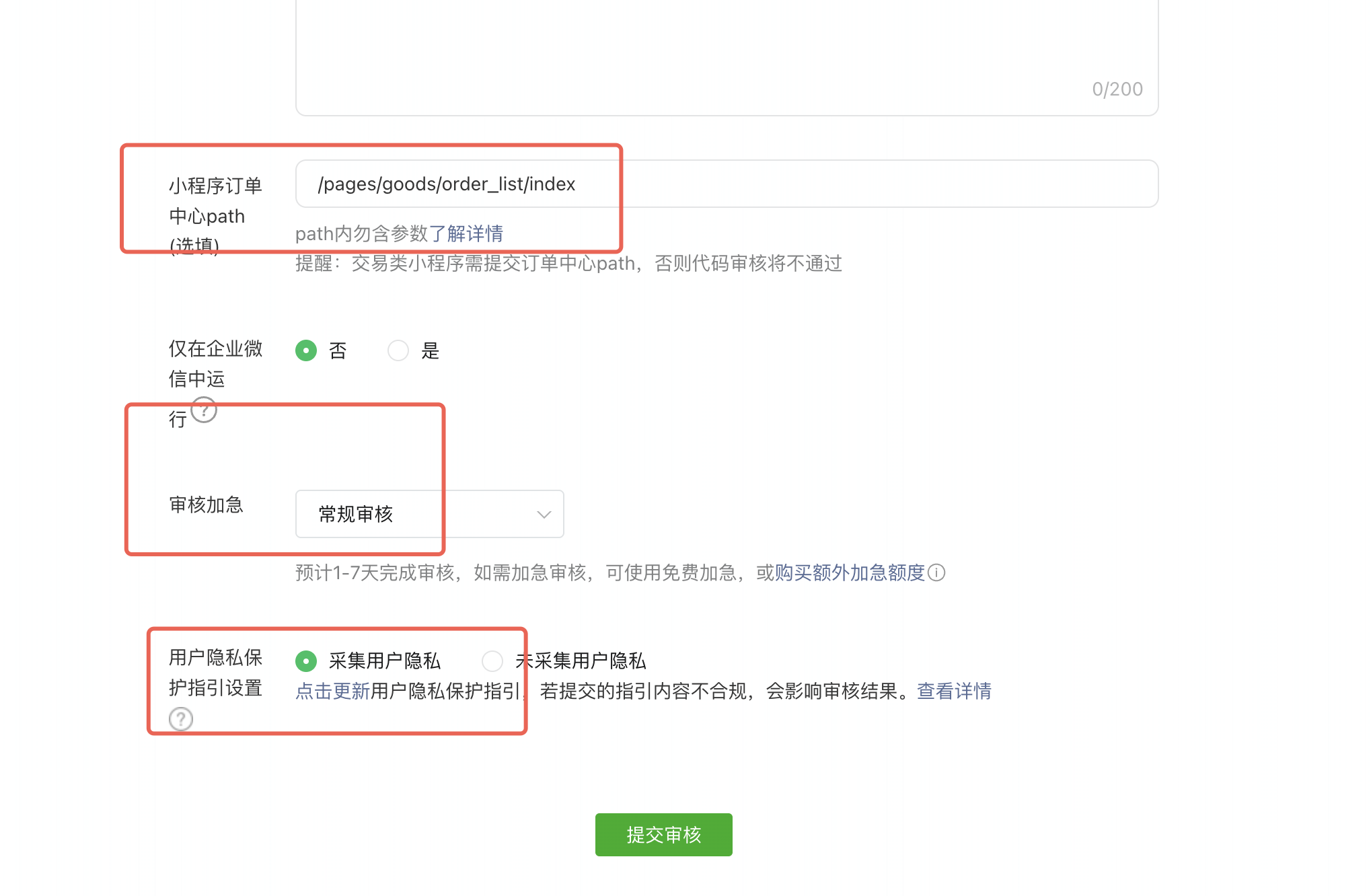The width and height of the screenshot is (1371, 896).
Task: Select 否 radio for 企业微信 running
Action: coord(306,350)
